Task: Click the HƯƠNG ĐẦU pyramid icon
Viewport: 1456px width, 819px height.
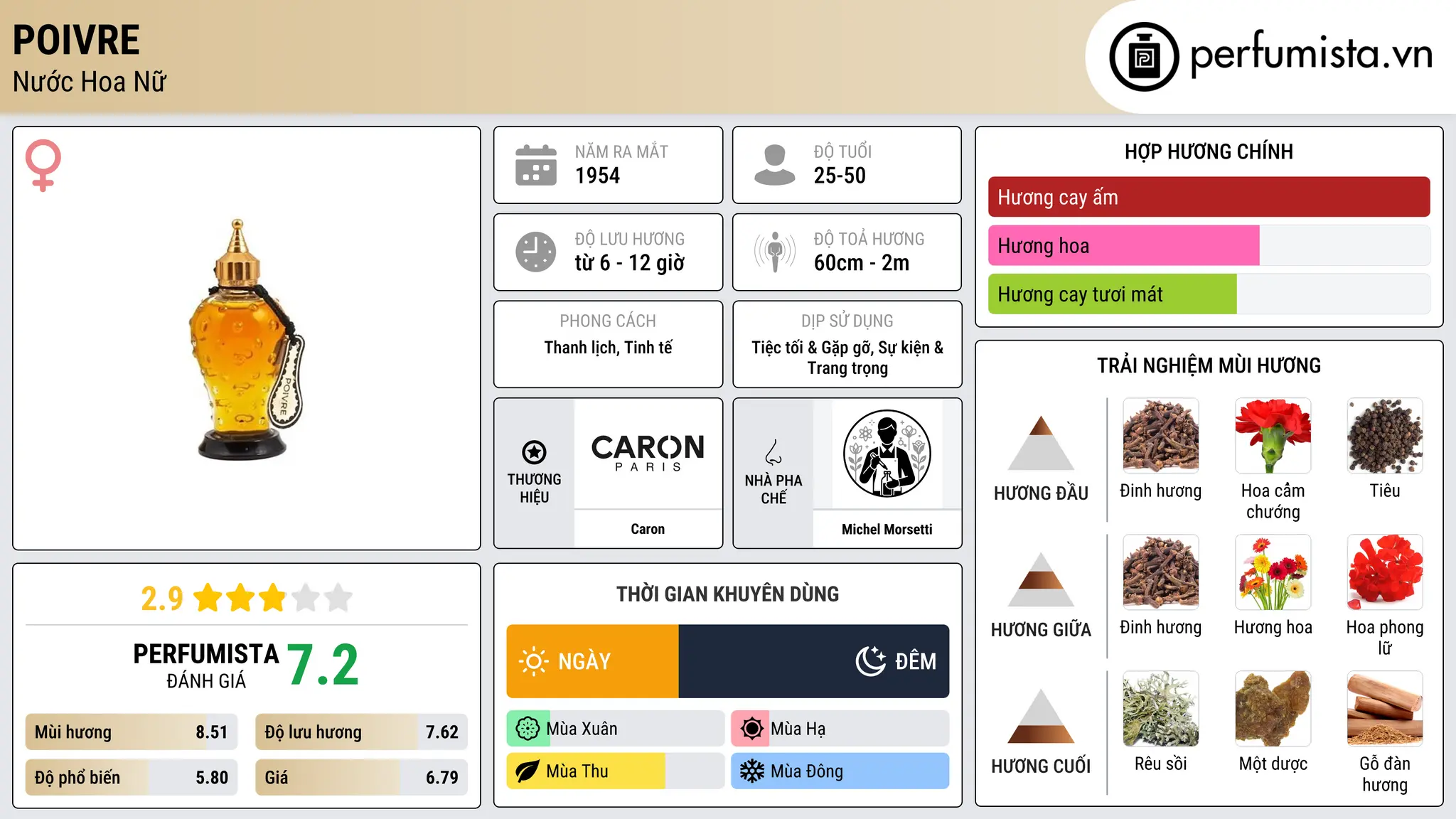Action: [x=1041, y=443]
